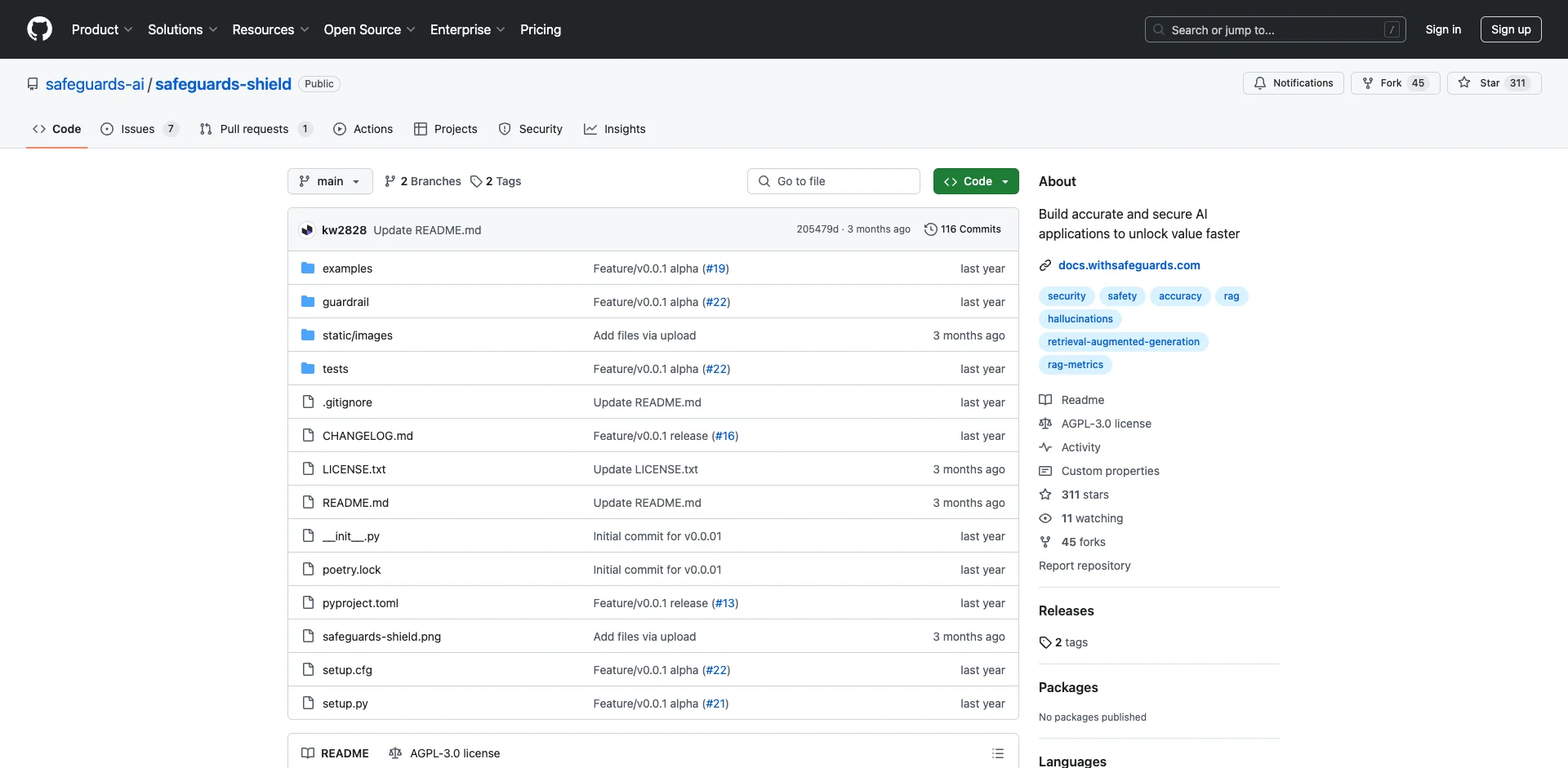Image resolution: width=1568 pixels, height=768 pixels.
Task: Expand the Solutions menu
Action: click(183, 29)
